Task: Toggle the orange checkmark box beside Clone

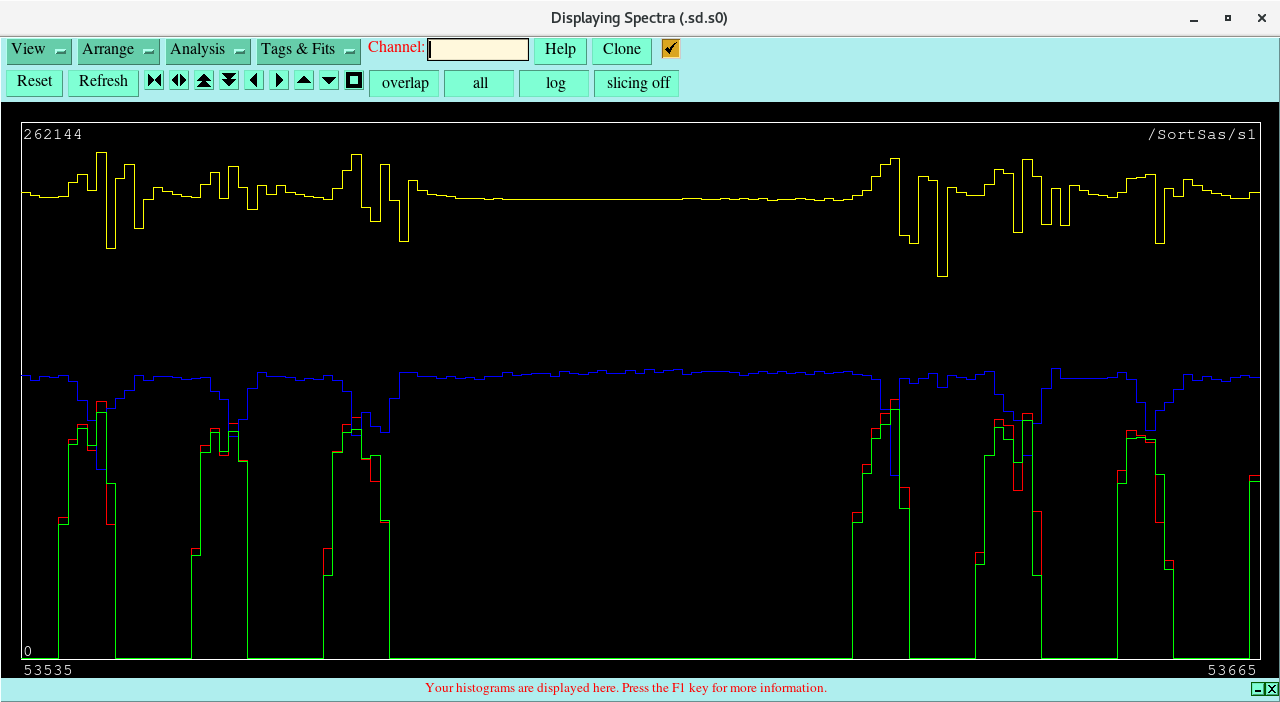Action: tap(670, 49)
